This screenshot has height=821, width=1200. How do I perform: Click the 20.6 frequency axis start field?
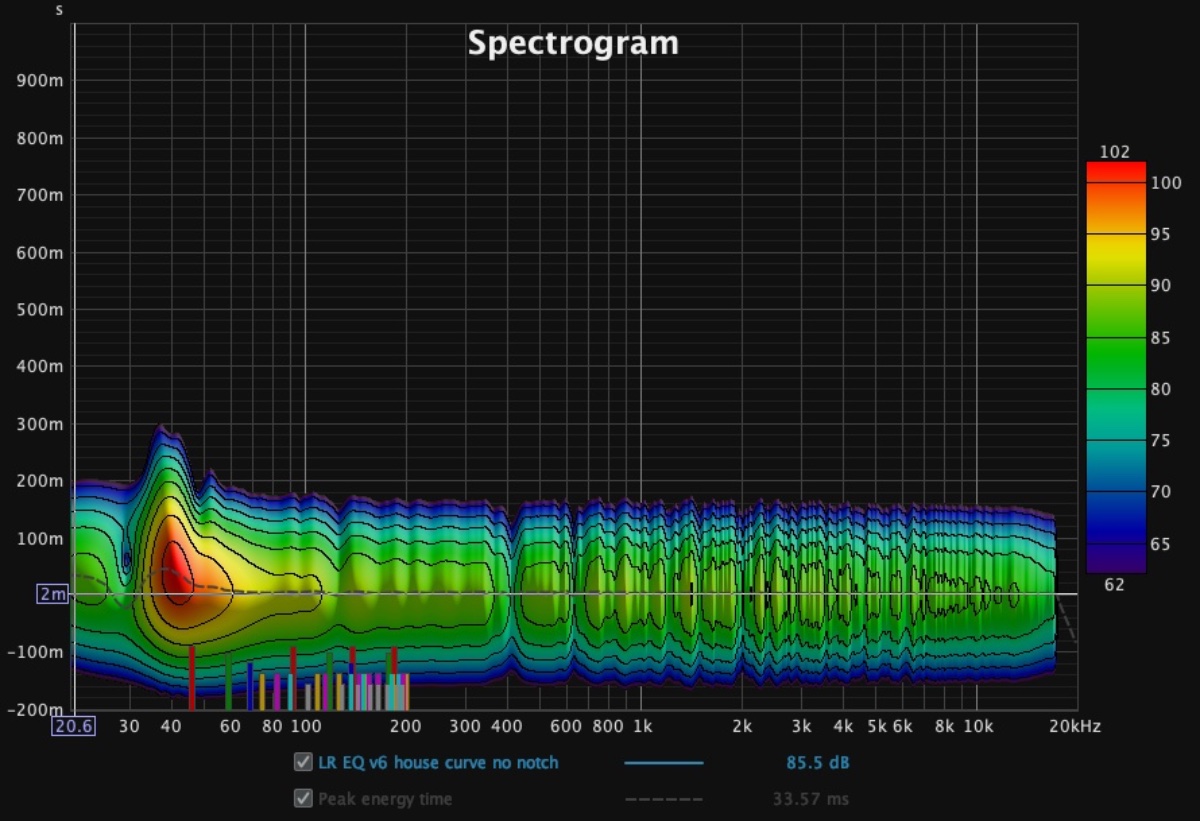(74, 727)
